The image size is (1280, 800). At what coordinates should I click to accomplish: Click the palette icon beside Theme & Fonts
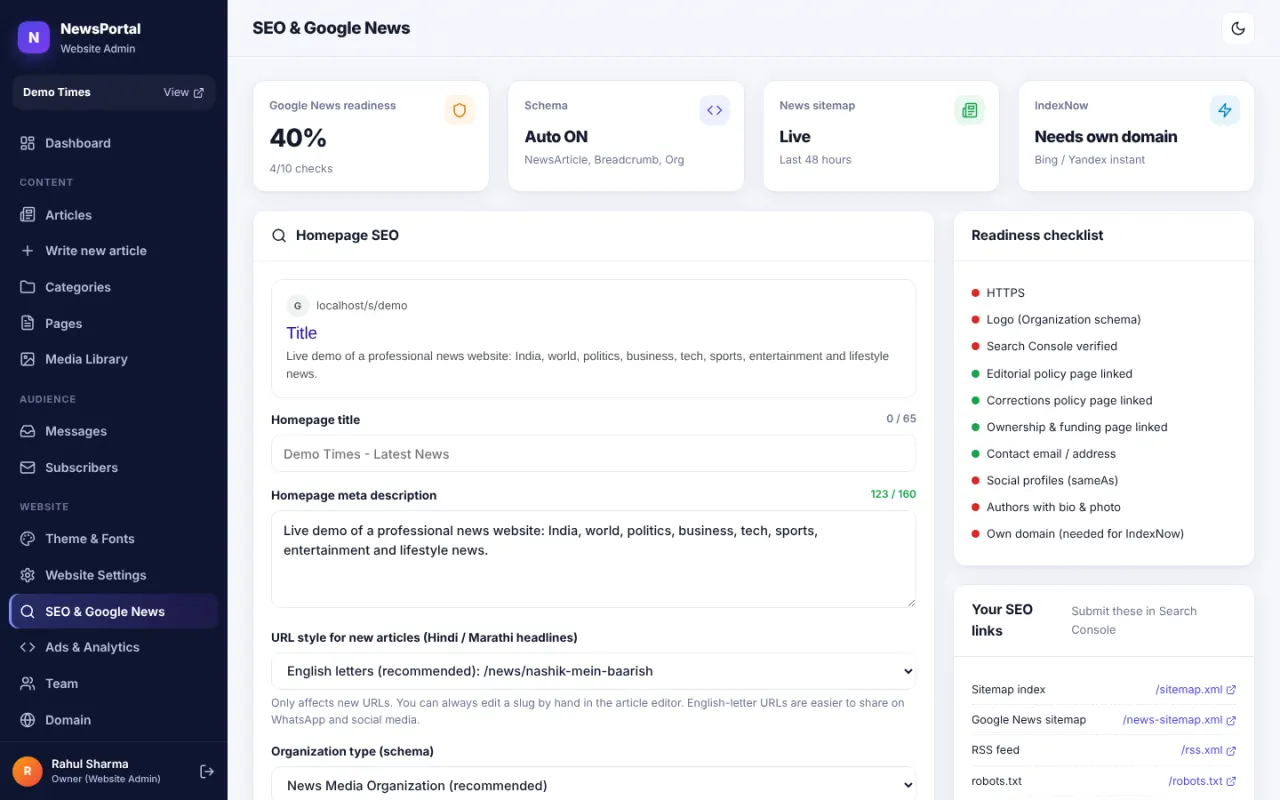click(x=28, y=539)
